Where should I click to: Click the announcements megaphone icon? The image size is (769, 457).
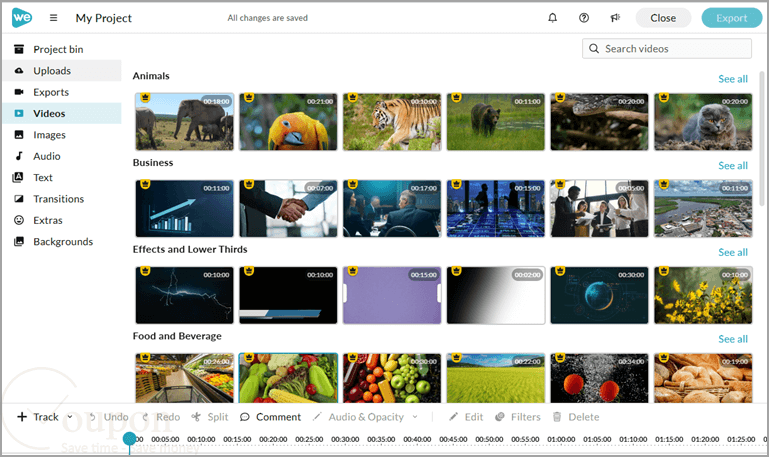click(x=615, y=18)
